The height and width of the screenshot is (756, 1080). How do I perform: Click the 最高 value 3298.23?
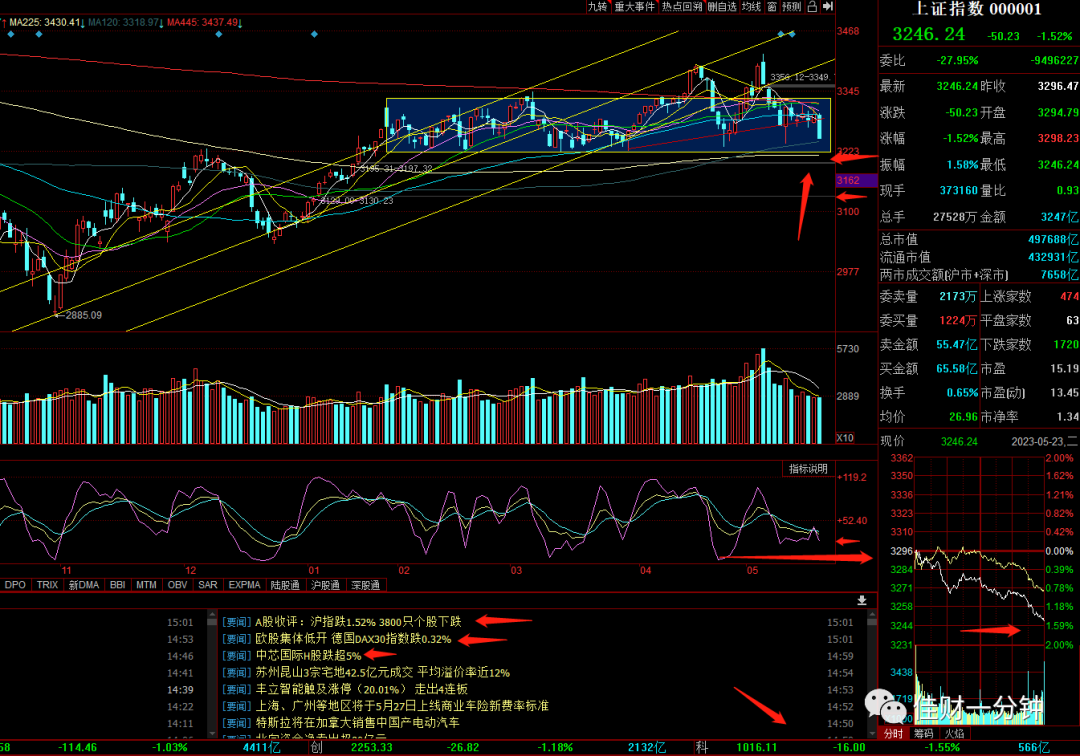click(x=1058, y=138)
